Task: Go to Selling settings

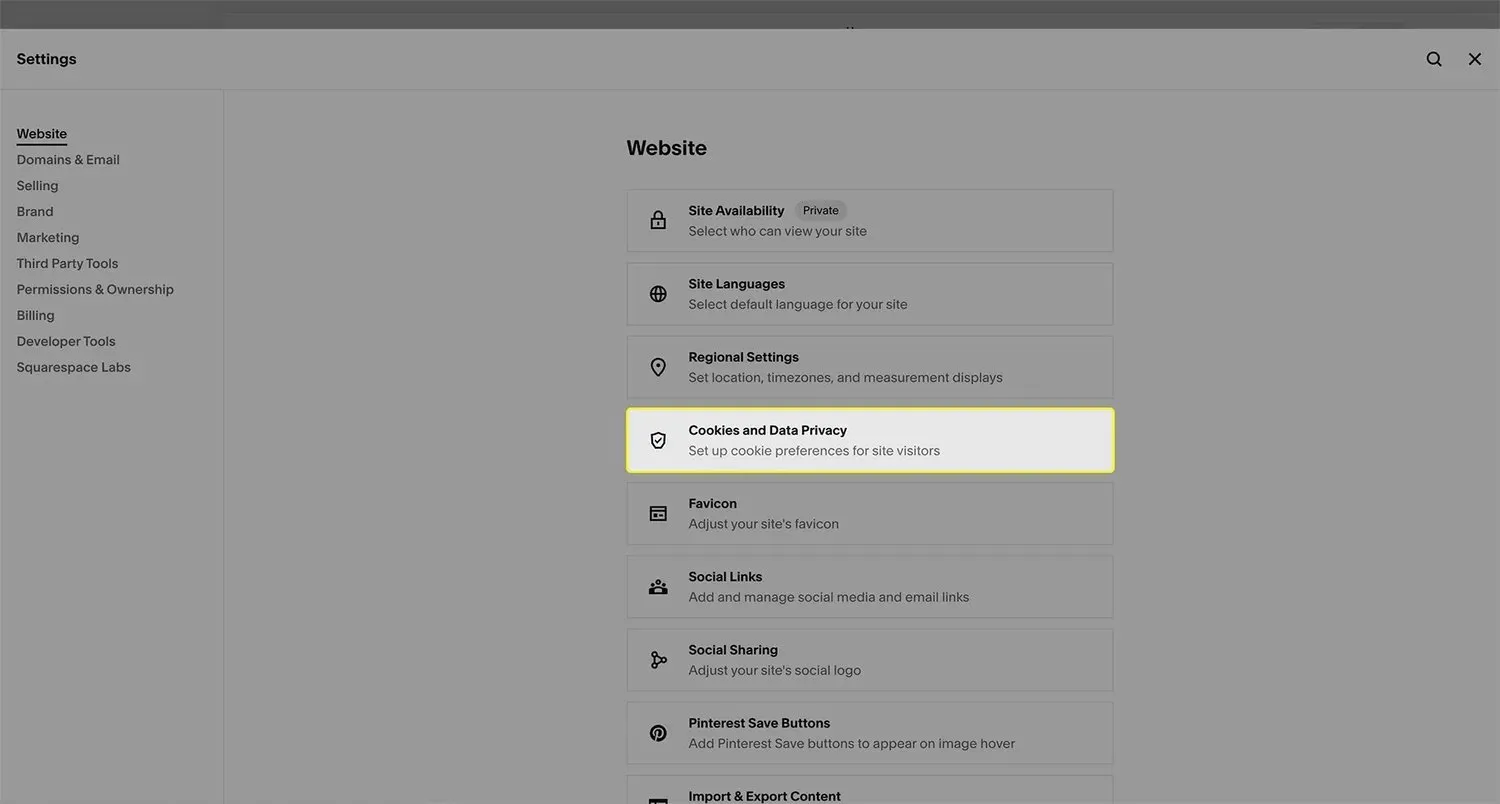Action: 37,186
